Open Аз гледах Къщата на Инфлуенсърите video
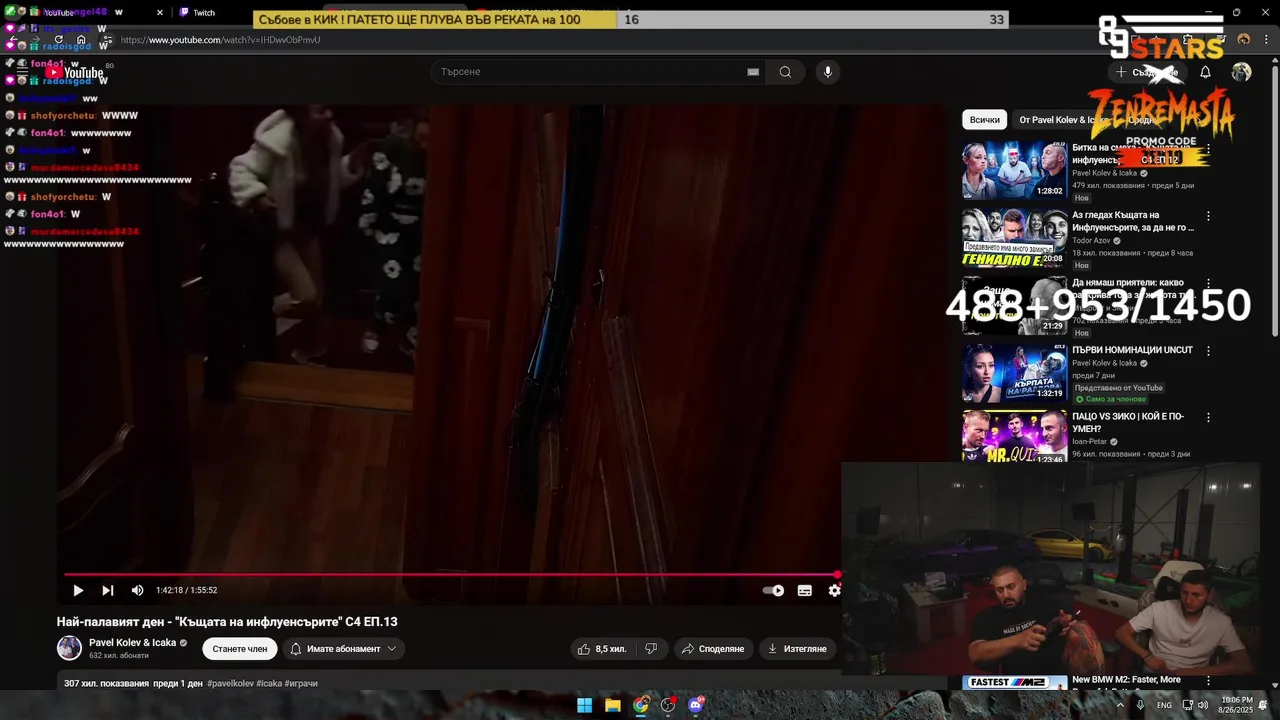Image resolution: width=1280 pixels, height=720 pixels. pos(1133,221)
